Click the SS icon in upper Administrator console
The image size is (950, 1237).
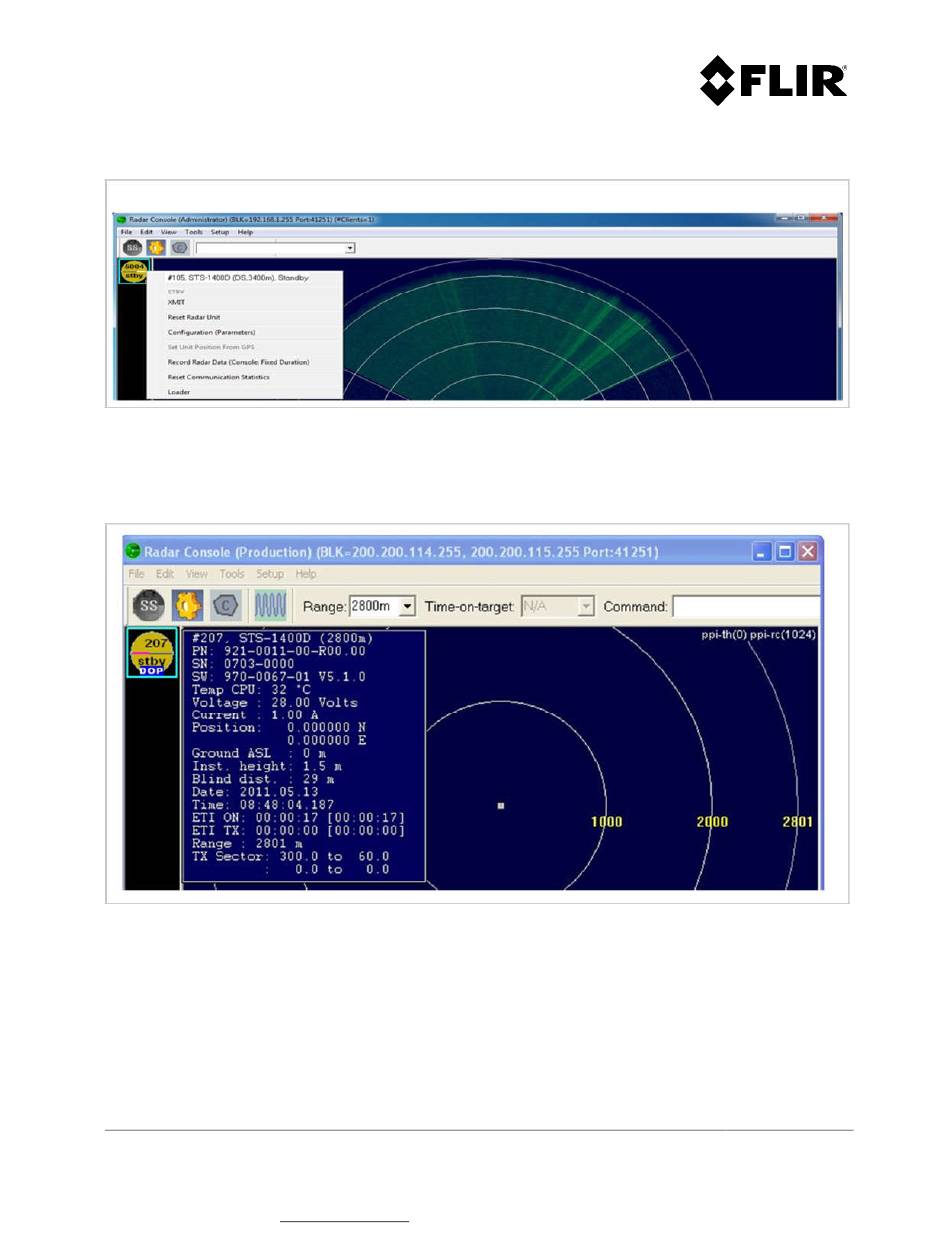(133, 247)
